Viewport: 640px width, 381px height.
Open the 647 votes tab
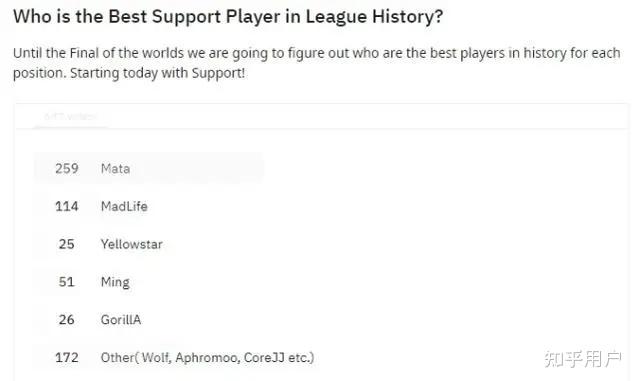tap(70, 117)
